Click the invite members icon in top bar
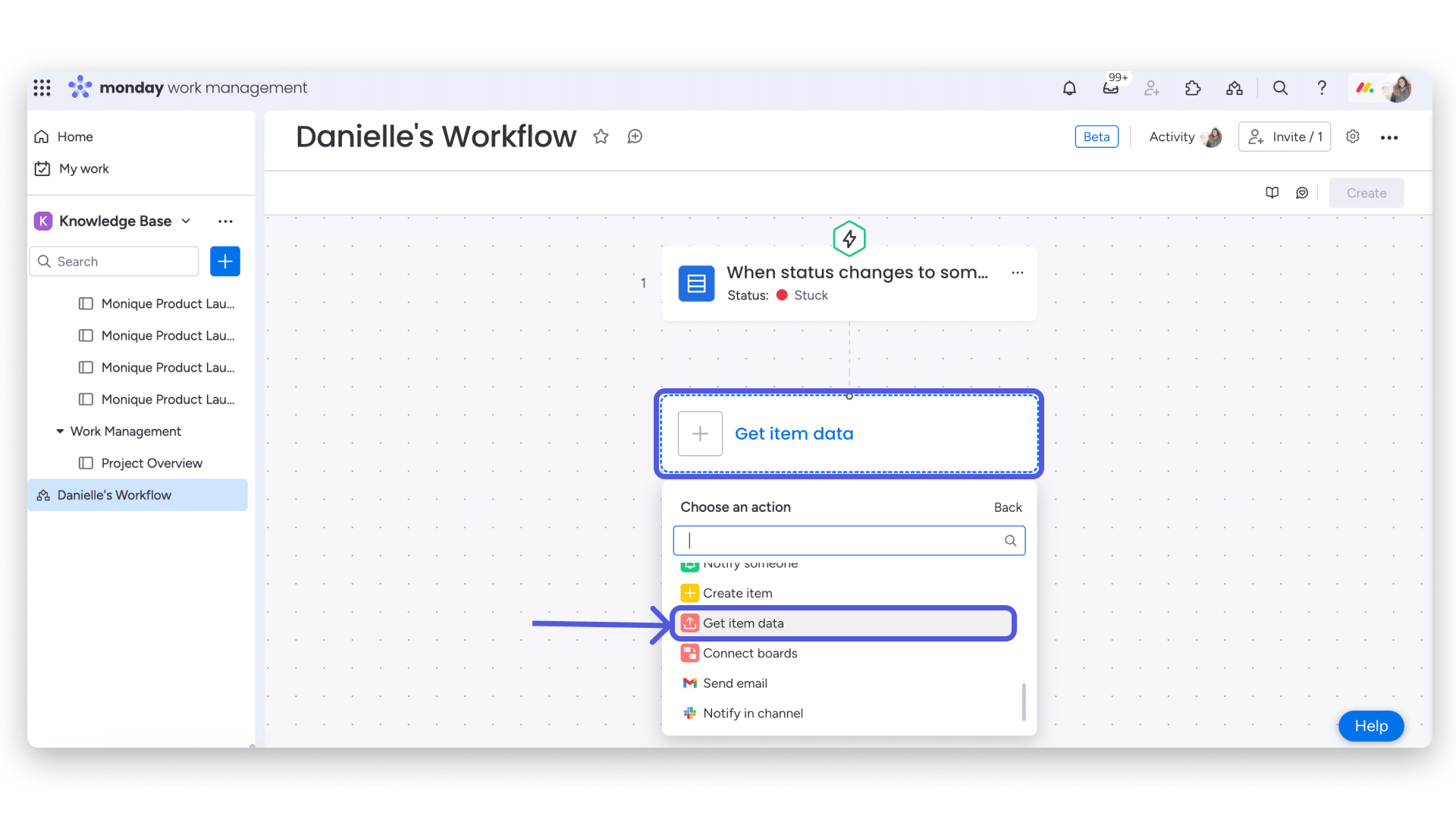 point(1152,88)
